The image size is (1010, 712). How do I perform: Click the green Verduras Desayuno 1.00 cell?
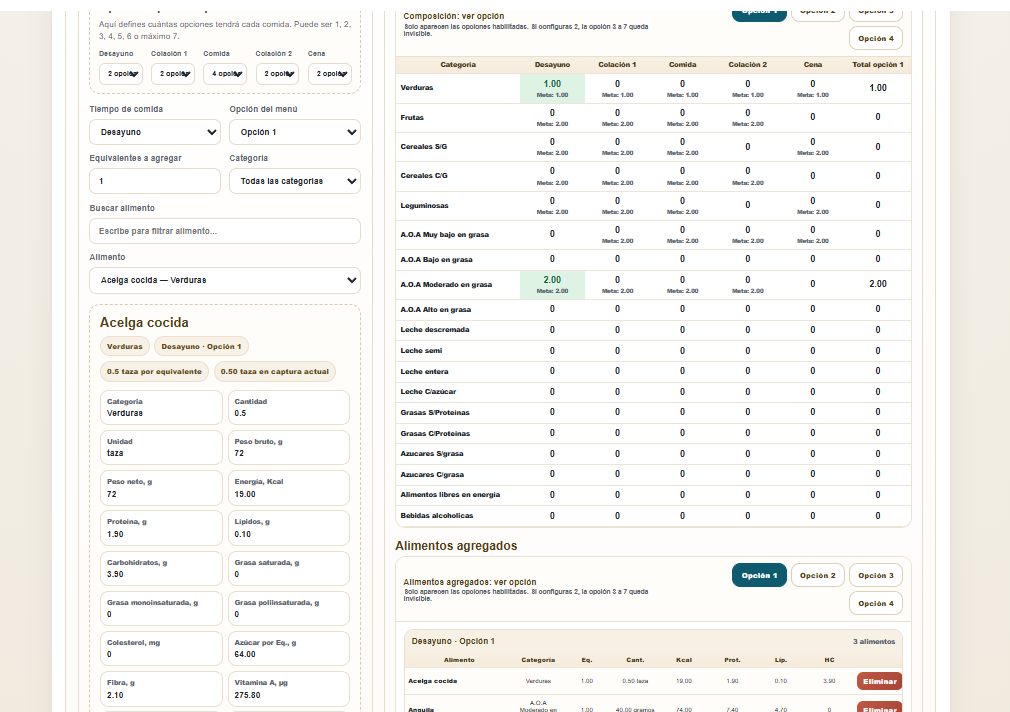(x=552, y=88)
